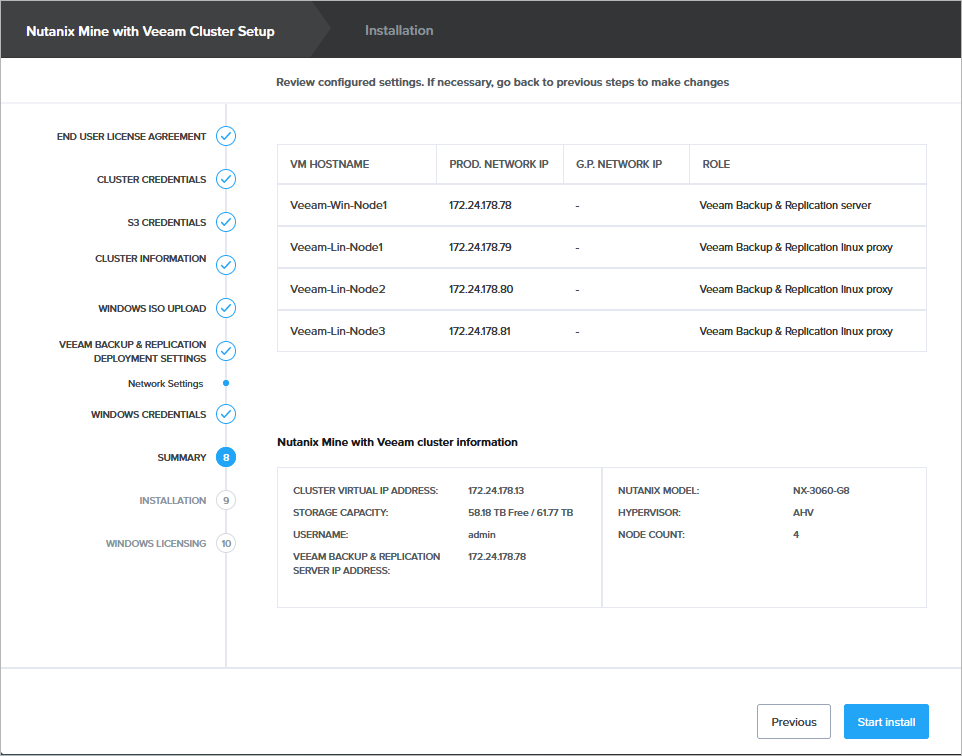Image resolution: width=962 pixels, height=756 pixels.
Task: Click the Network Settings dot marker
Action: [x=226, y=383]
